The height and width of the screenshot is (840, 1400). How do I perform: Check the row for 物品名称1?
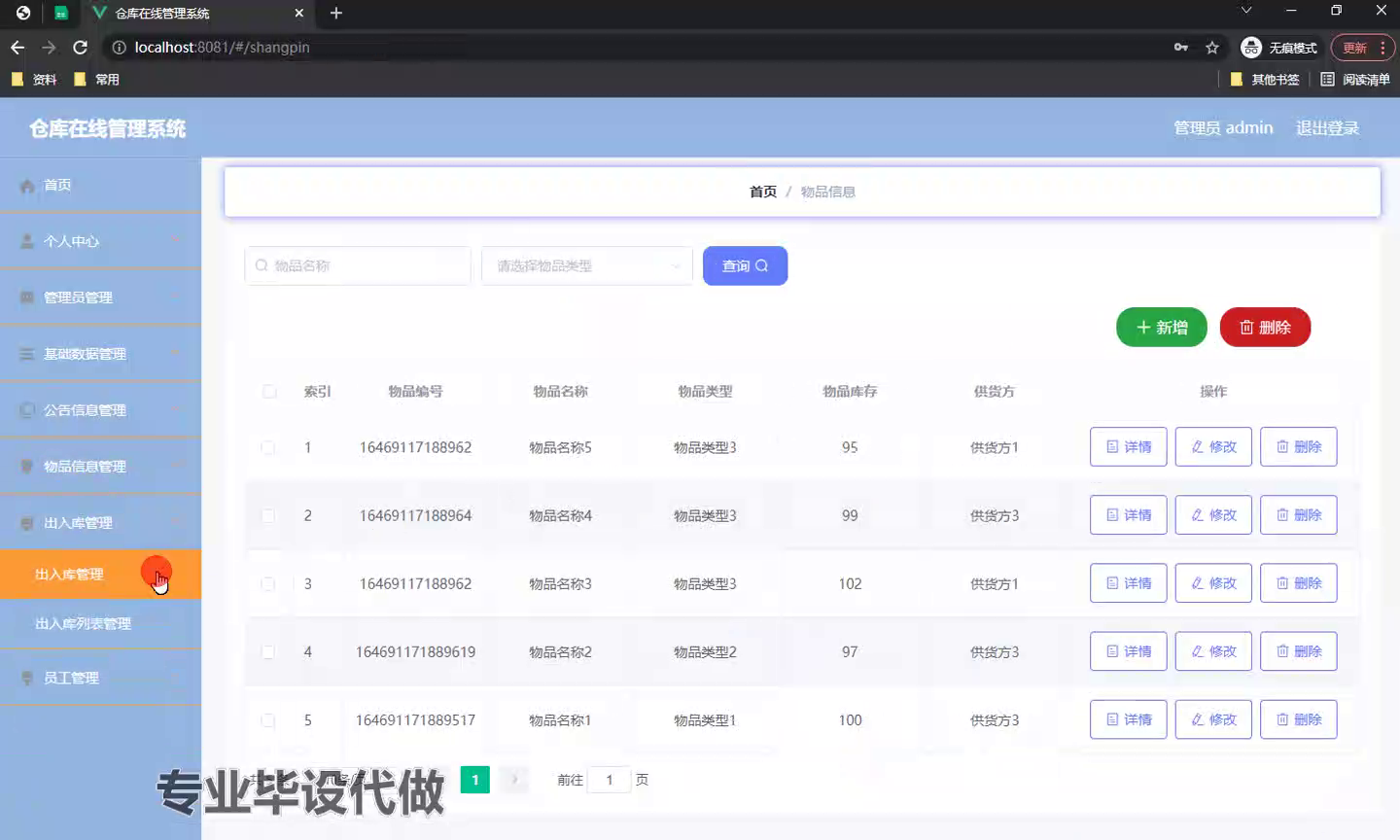pyautogui.click(x=267, y=720)
